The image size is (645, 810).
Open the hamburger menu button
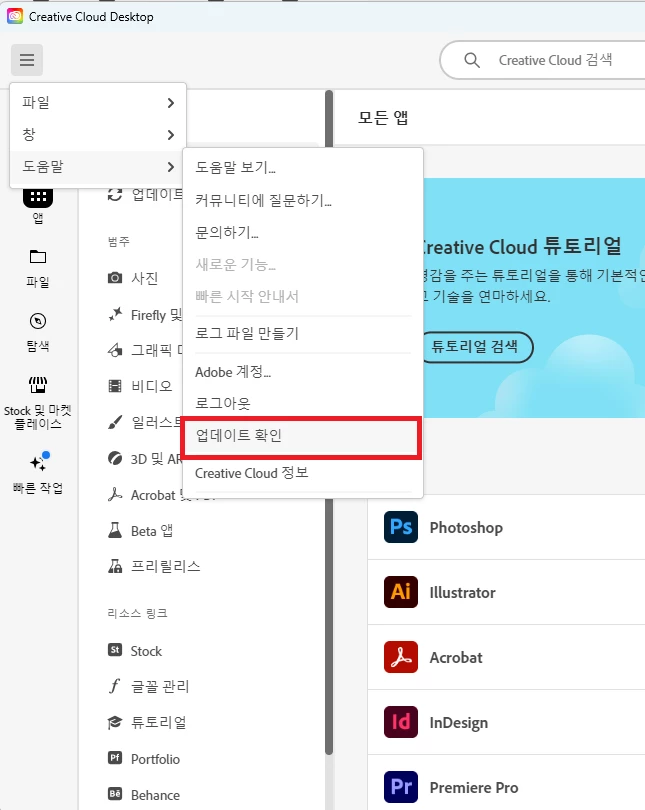click(27, 60)
